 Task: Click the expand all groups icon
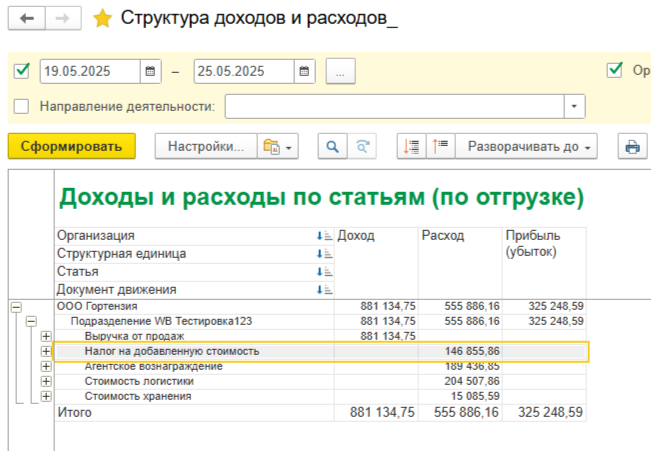click(x=440, y=147)
